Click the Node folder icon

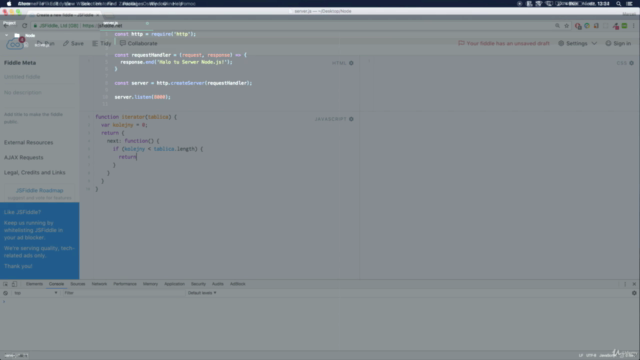17,36
